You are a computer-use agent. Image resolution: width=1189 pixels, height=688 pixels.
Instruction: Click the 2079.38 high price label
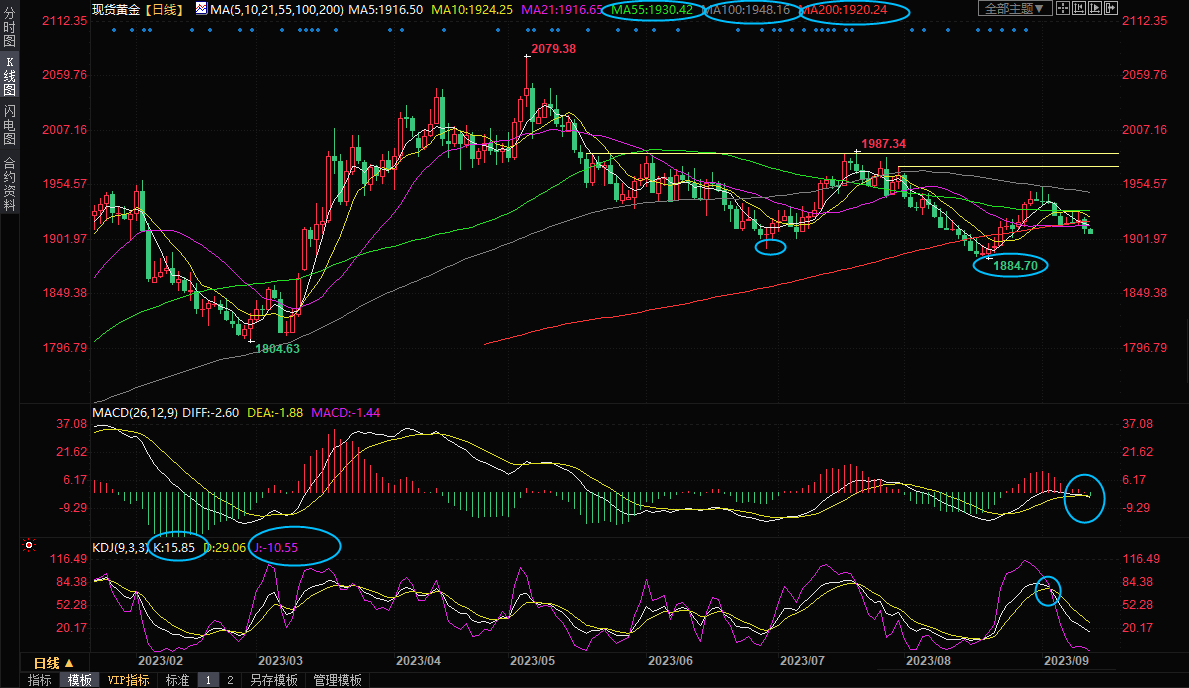(x=554, y=49)
